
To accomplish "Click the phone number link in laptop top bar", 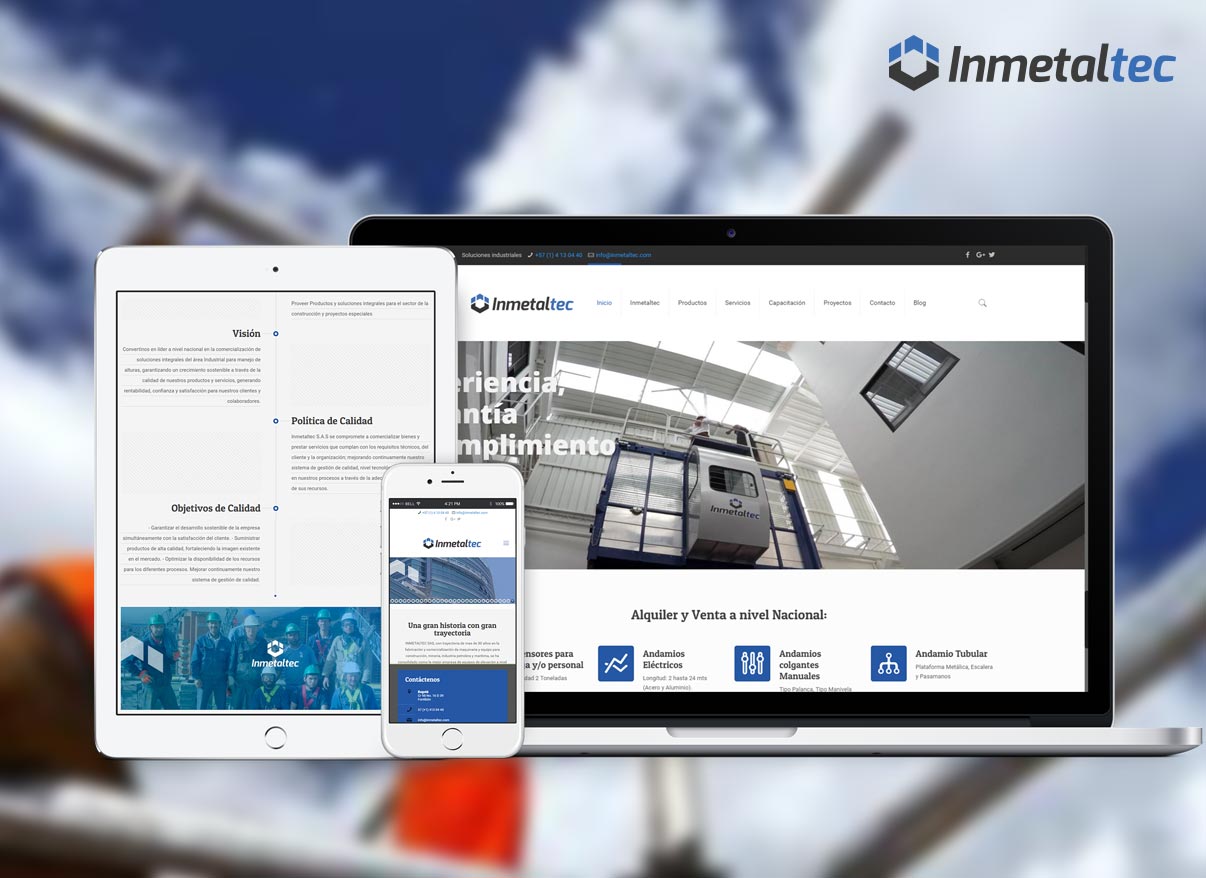I will tap(558, 255).
